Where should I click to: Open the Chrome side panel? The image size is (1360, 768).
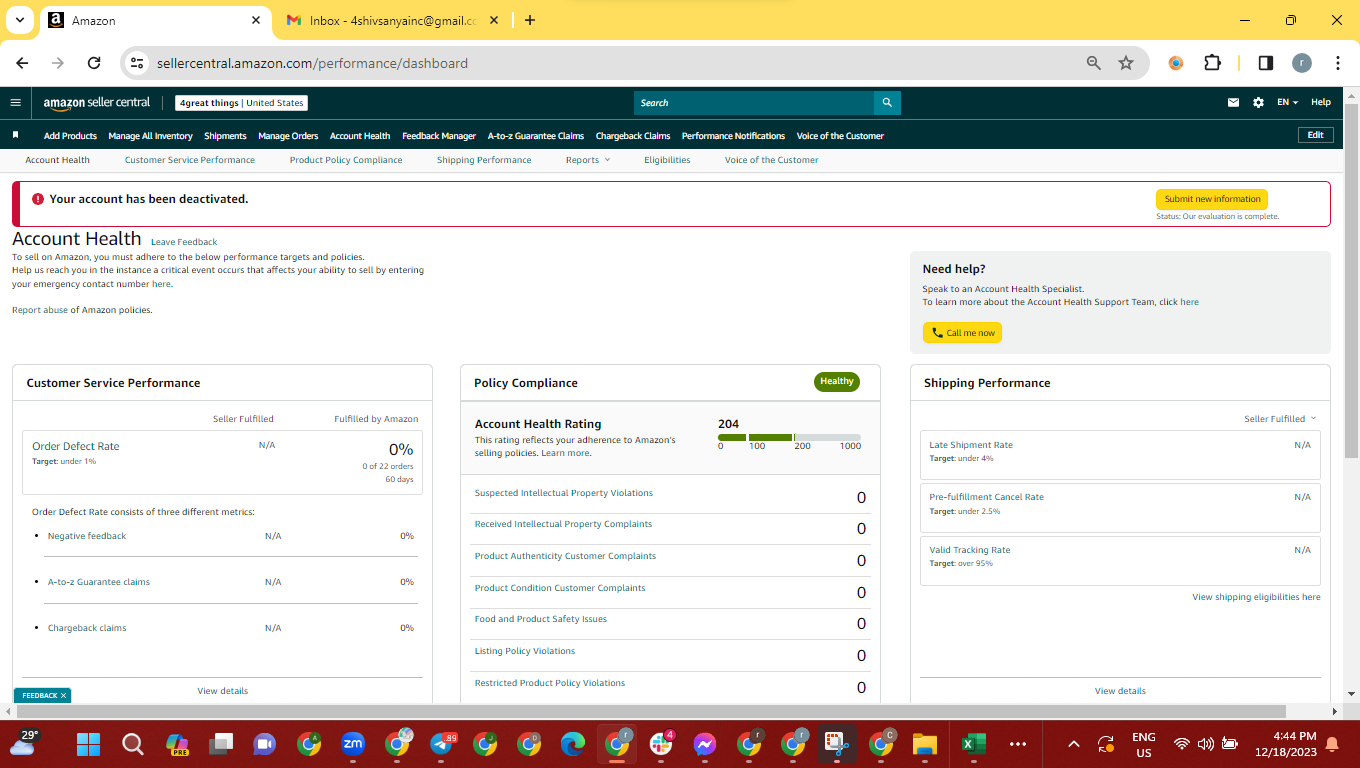(x=1265, y=63)
